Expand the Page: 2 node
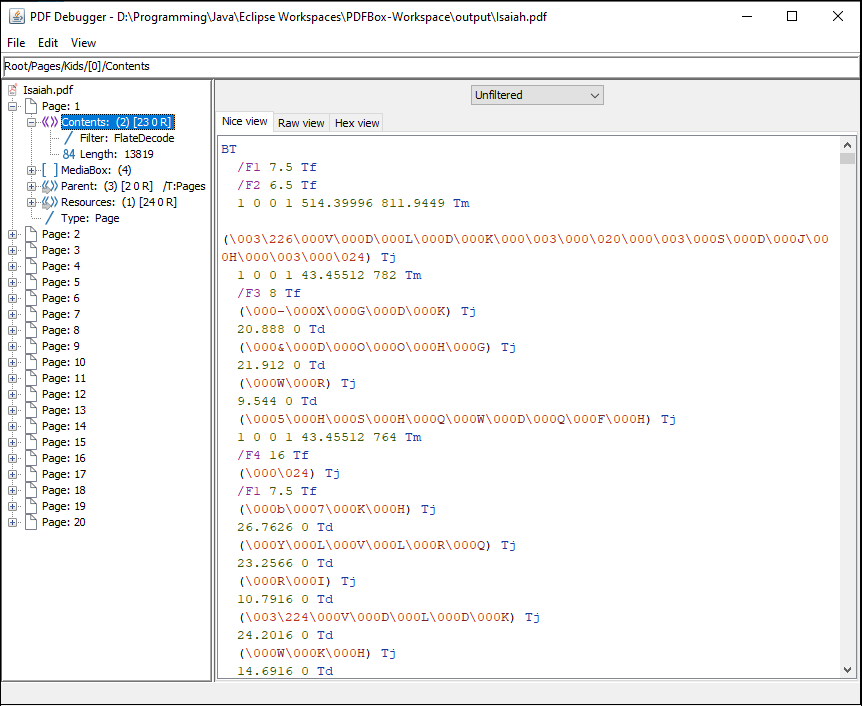Screen dimensions: 862x706 coord(13,234)
